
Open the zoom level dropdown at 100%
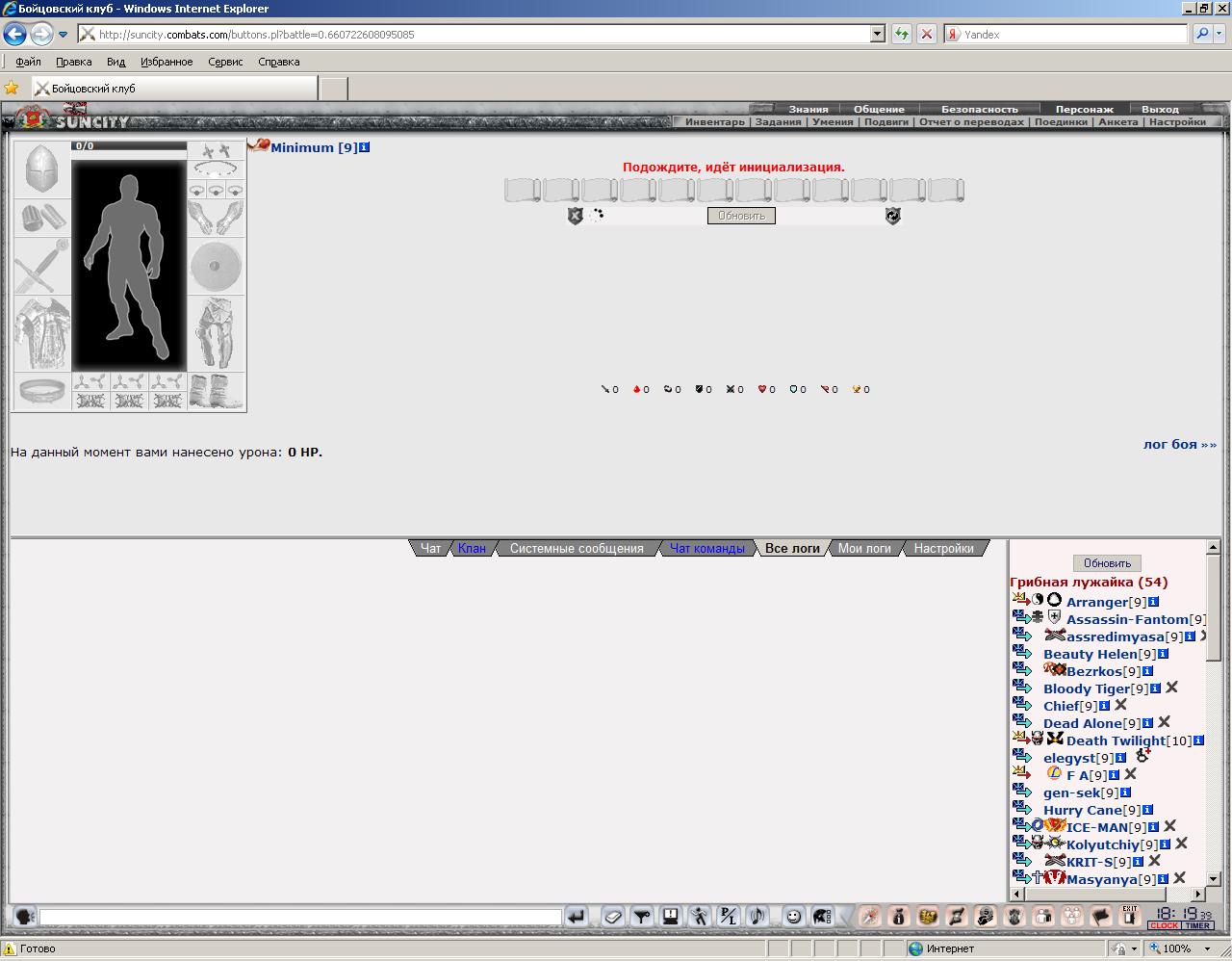point(1207,948)
